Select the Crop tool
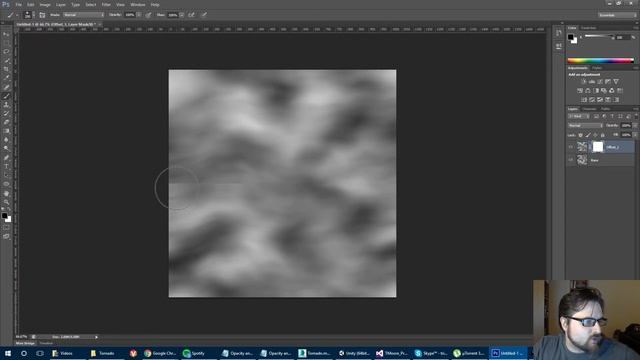The width and height of the screenshot is (640, 360). (7, 69)
